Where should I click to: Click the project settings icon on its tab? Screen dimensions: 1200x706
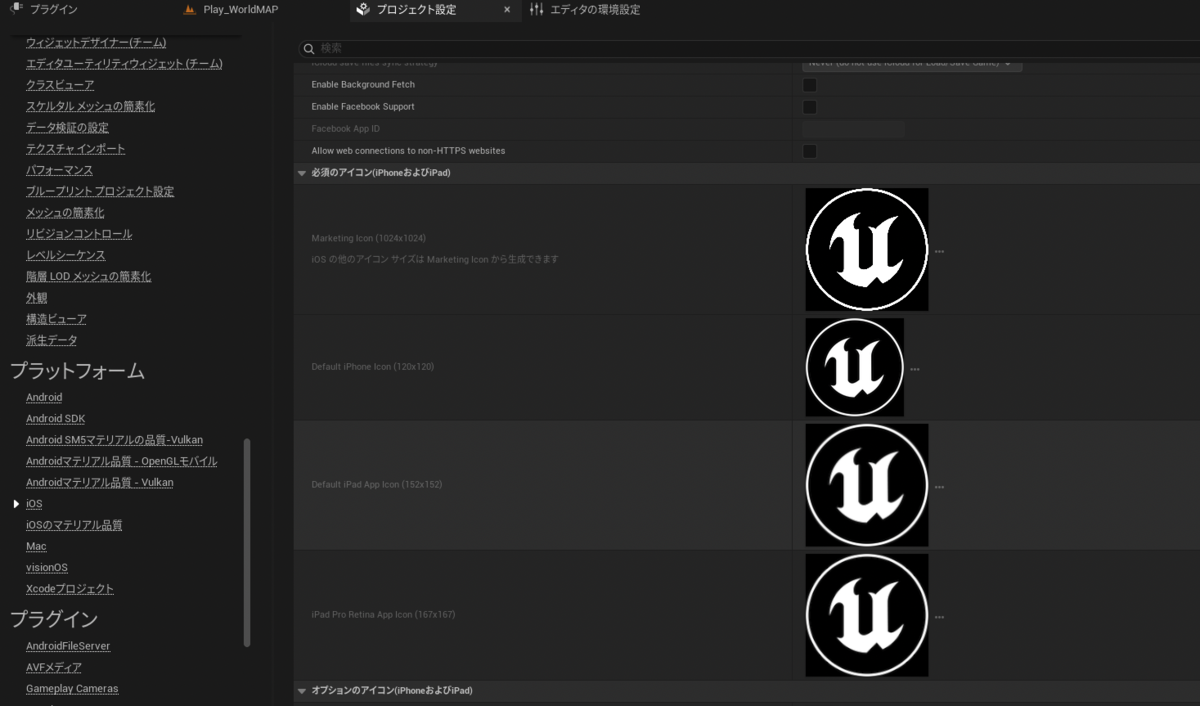pyautogui.click(x=363, y=9)
